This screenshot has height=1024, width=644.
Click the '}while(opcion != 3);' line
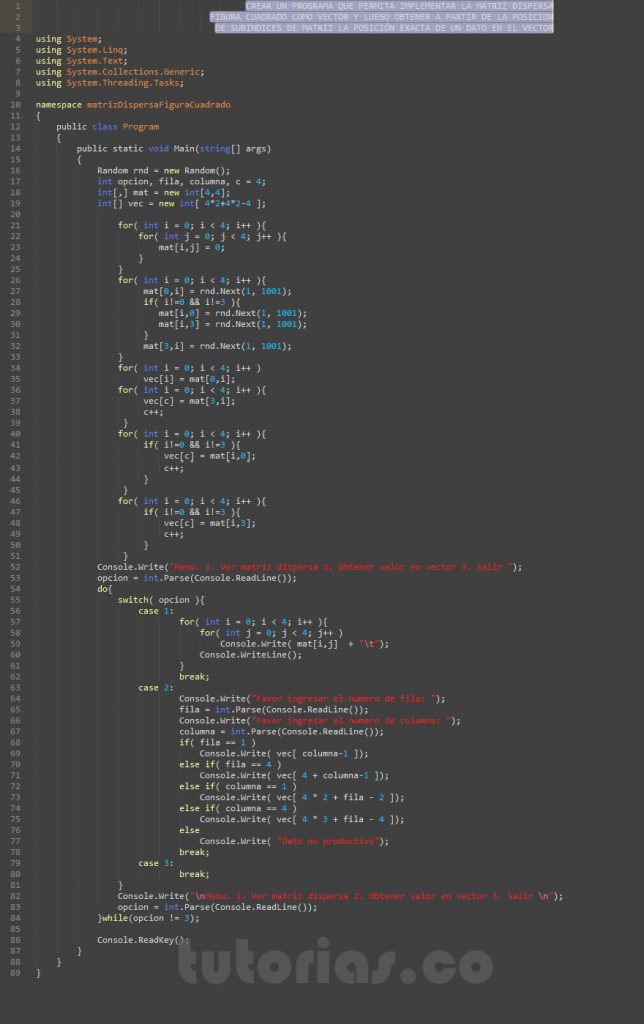[148, 918]
